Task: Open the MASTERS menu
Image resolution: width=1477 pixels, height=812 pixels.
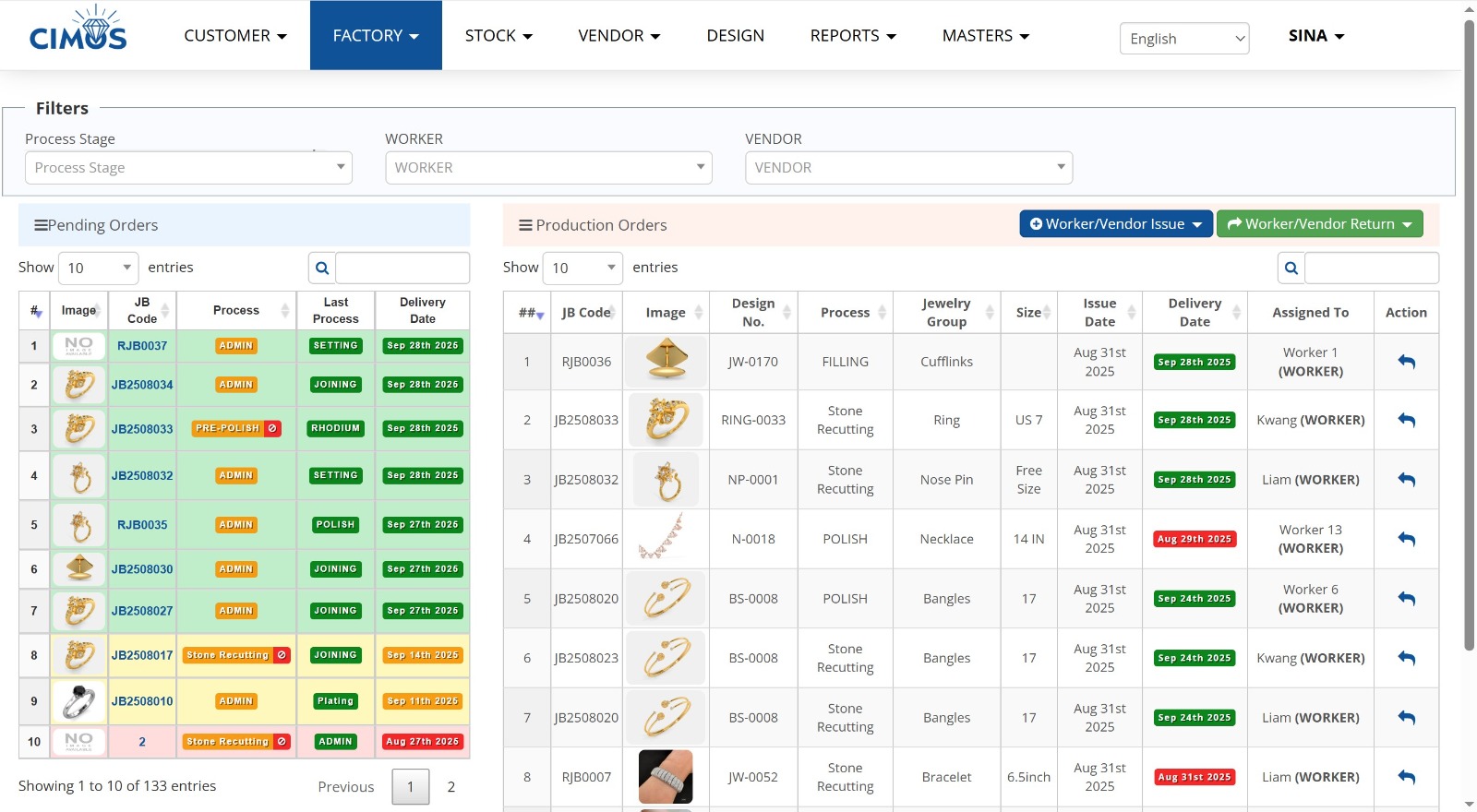Action: 986,36
